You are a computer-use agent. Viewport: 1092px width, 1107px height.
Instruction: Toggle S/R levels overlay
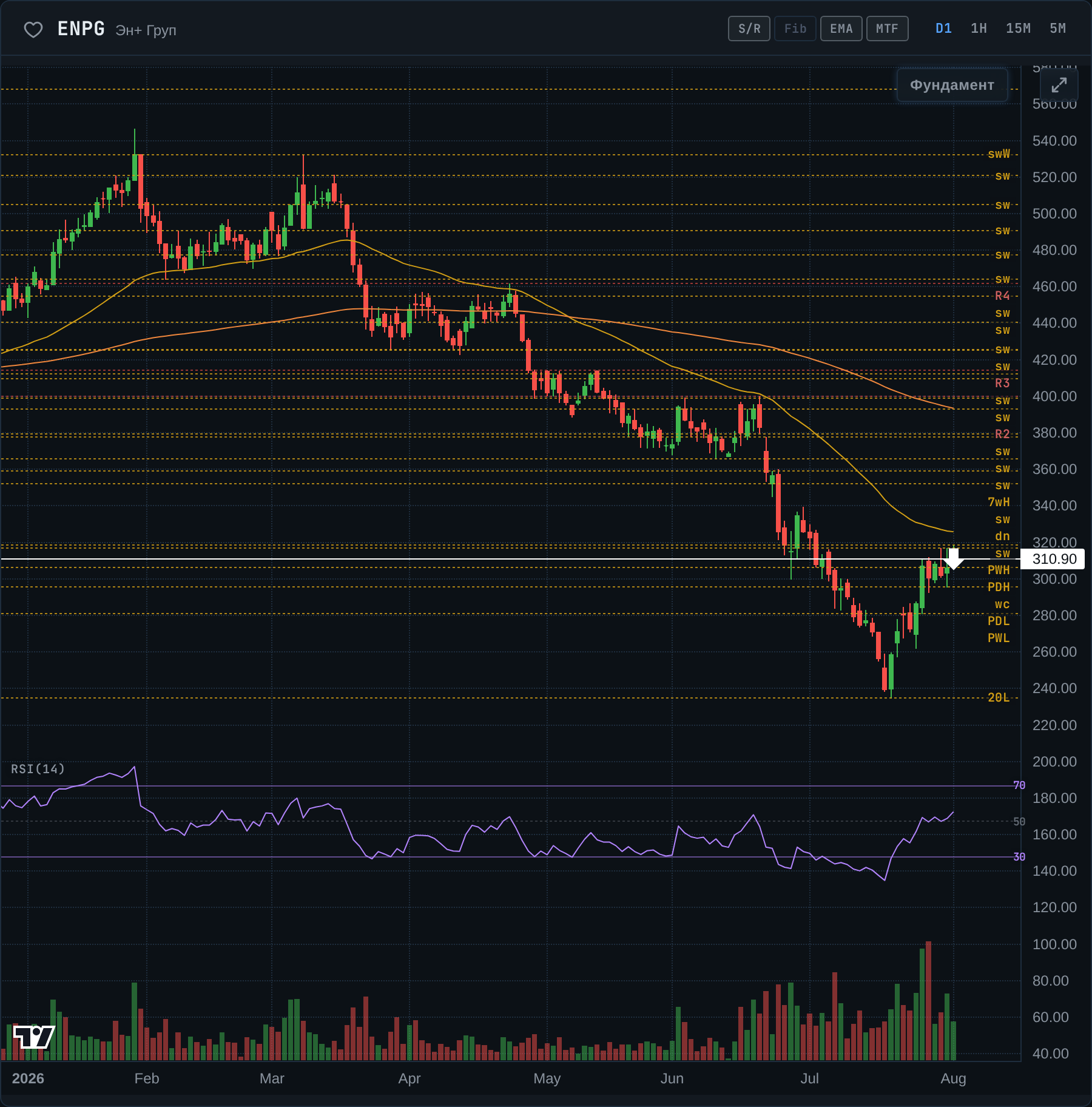click(749, 29)
